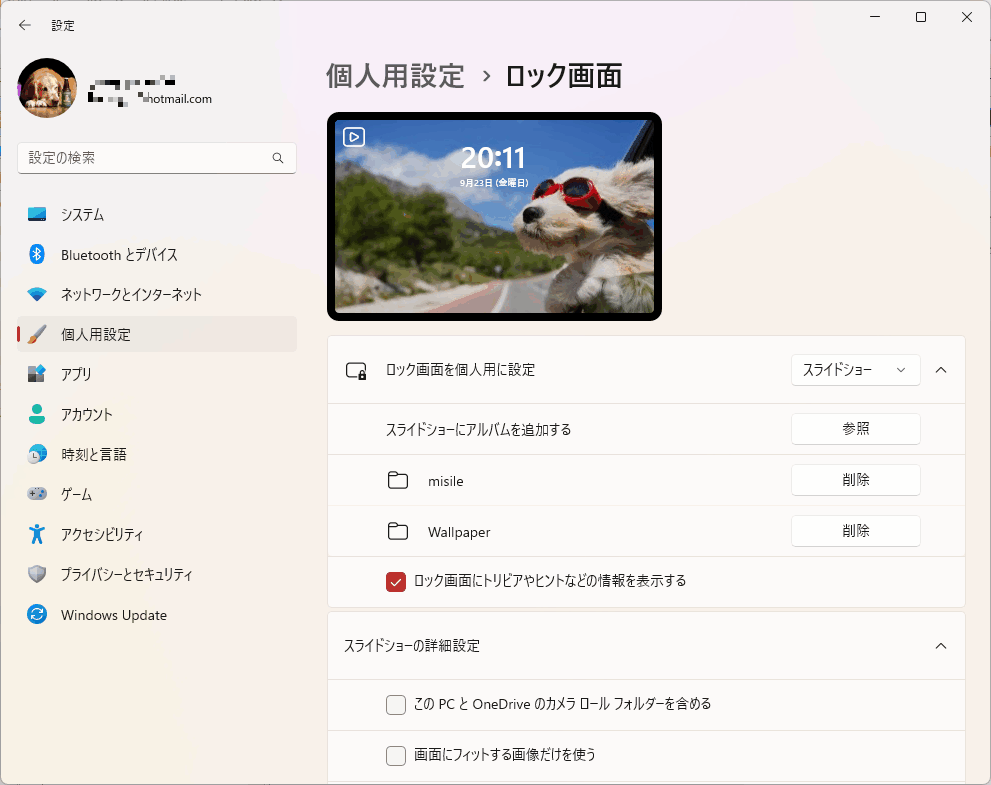The height and width of the screenshot is (785, 991).
Task: Click the Bluetooth icon in sidebar
Action: pyautogui.click(x=37, y=254)
